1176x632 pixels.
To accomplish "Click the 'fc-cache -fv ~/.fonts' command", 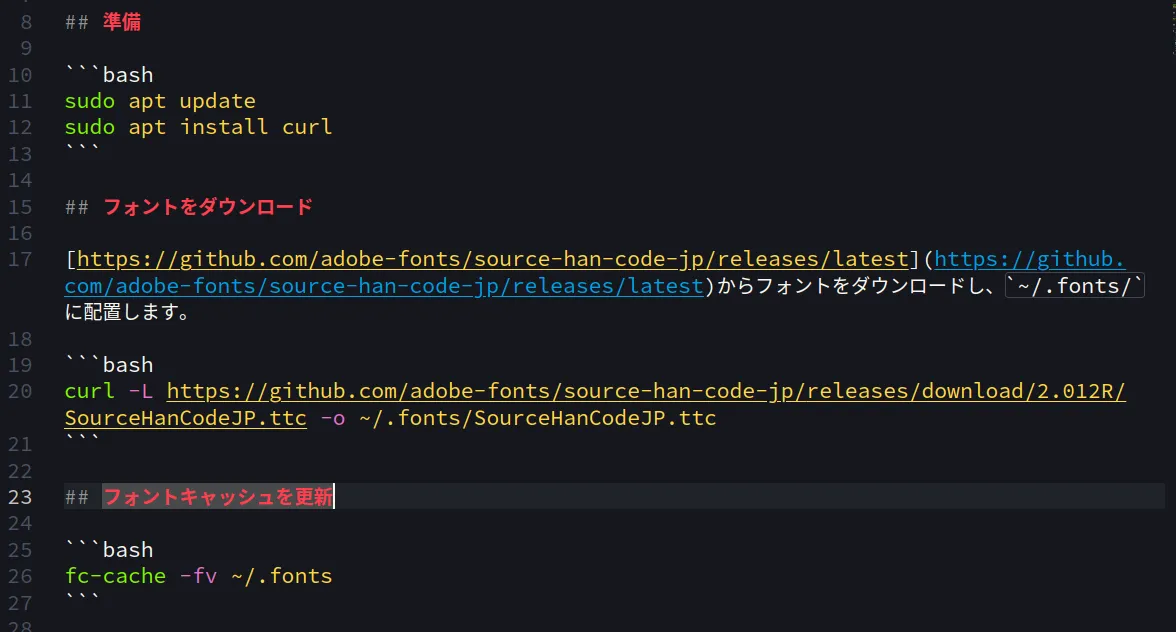I will coord(198,576).
